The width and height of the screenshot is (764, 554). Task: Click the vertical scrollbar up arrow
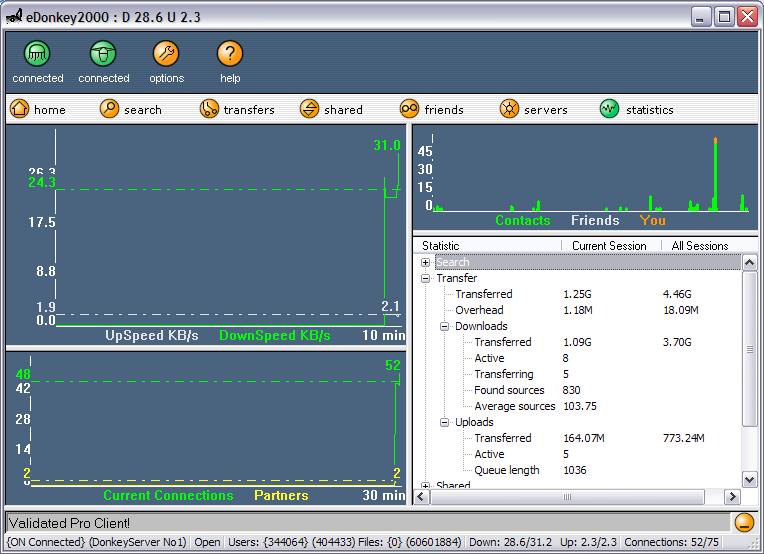[749, 263]
